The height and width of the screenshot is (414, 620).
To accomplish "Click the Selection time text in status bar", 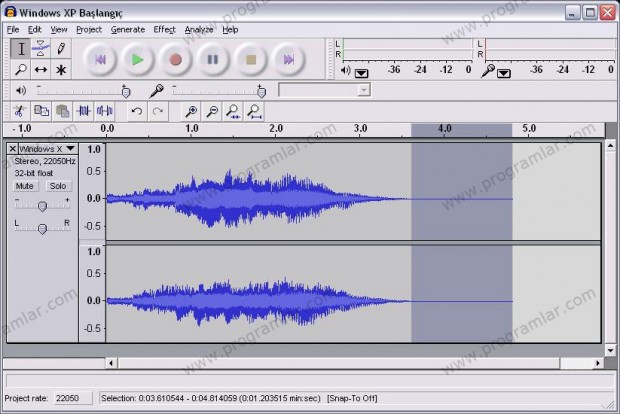I will [211, 398].
